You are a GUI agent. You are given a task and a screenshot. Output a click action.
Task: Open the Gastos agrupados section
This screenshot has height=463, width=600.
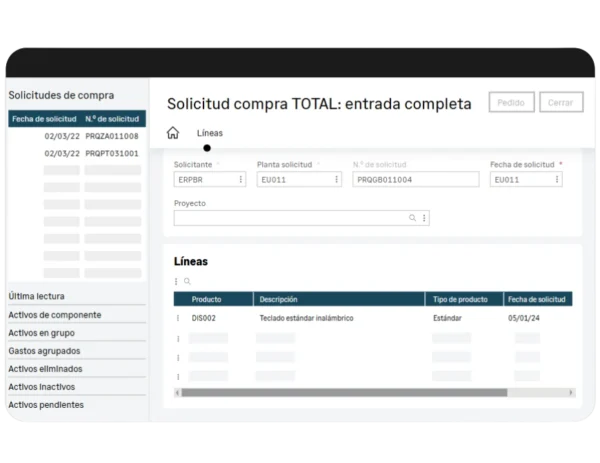44,351
